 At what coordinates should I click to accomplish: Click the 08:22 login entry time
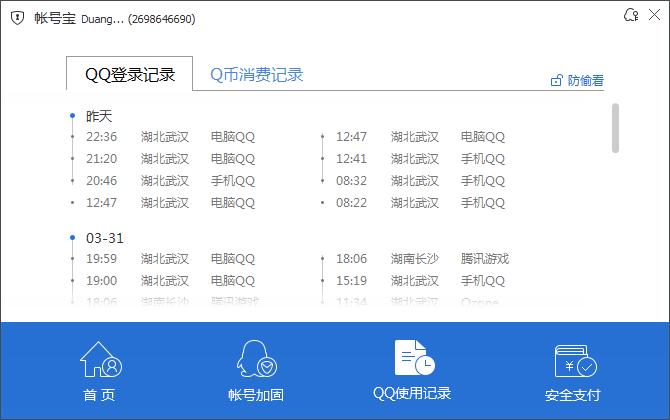351,203
